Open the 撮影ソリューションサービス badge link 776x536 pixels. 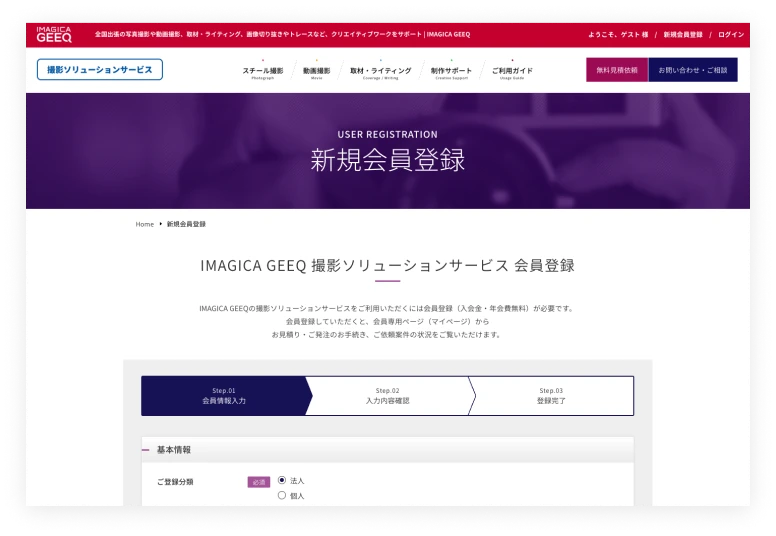[x=99, y=69]
